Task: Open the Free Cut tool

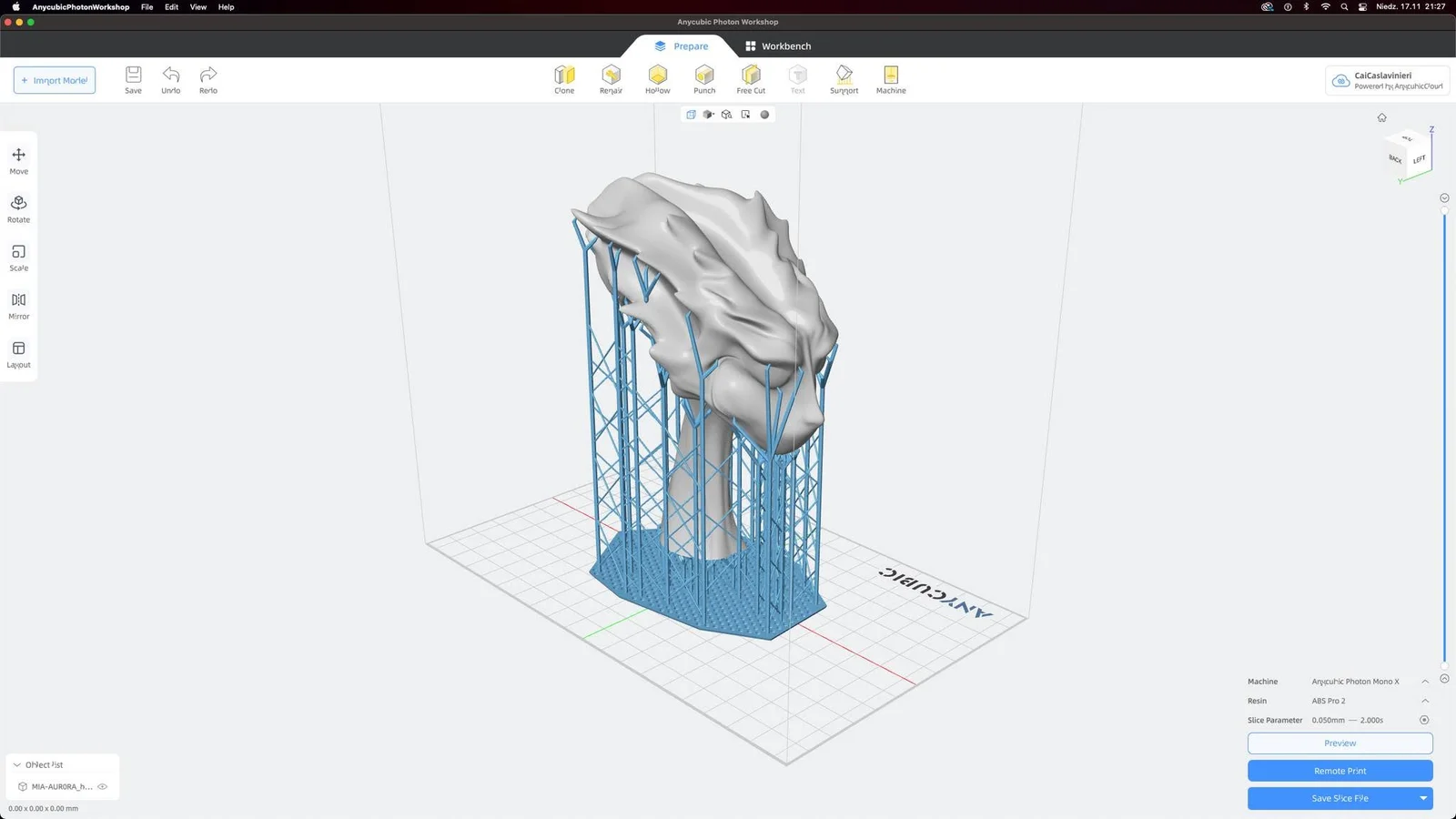Action: [x=751, y=79]
